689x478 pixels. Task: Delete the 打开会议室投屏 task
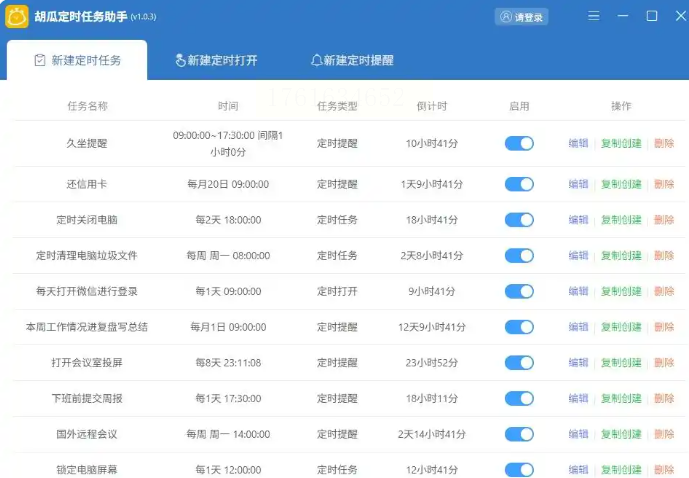click(664, 362)
